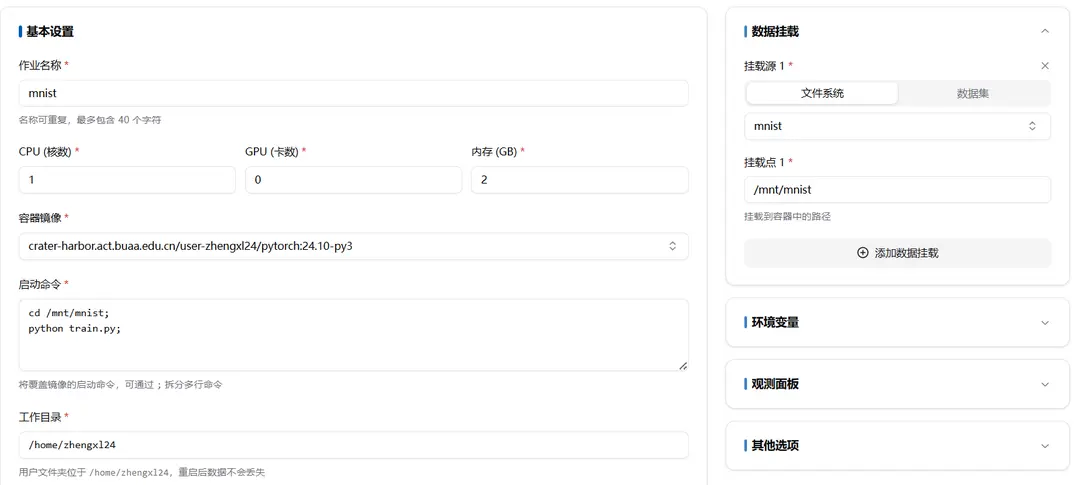This screenshot has width=1080, height=485.
Task: Click the 基本设置 section heading
Action: (x=50, y=31)
